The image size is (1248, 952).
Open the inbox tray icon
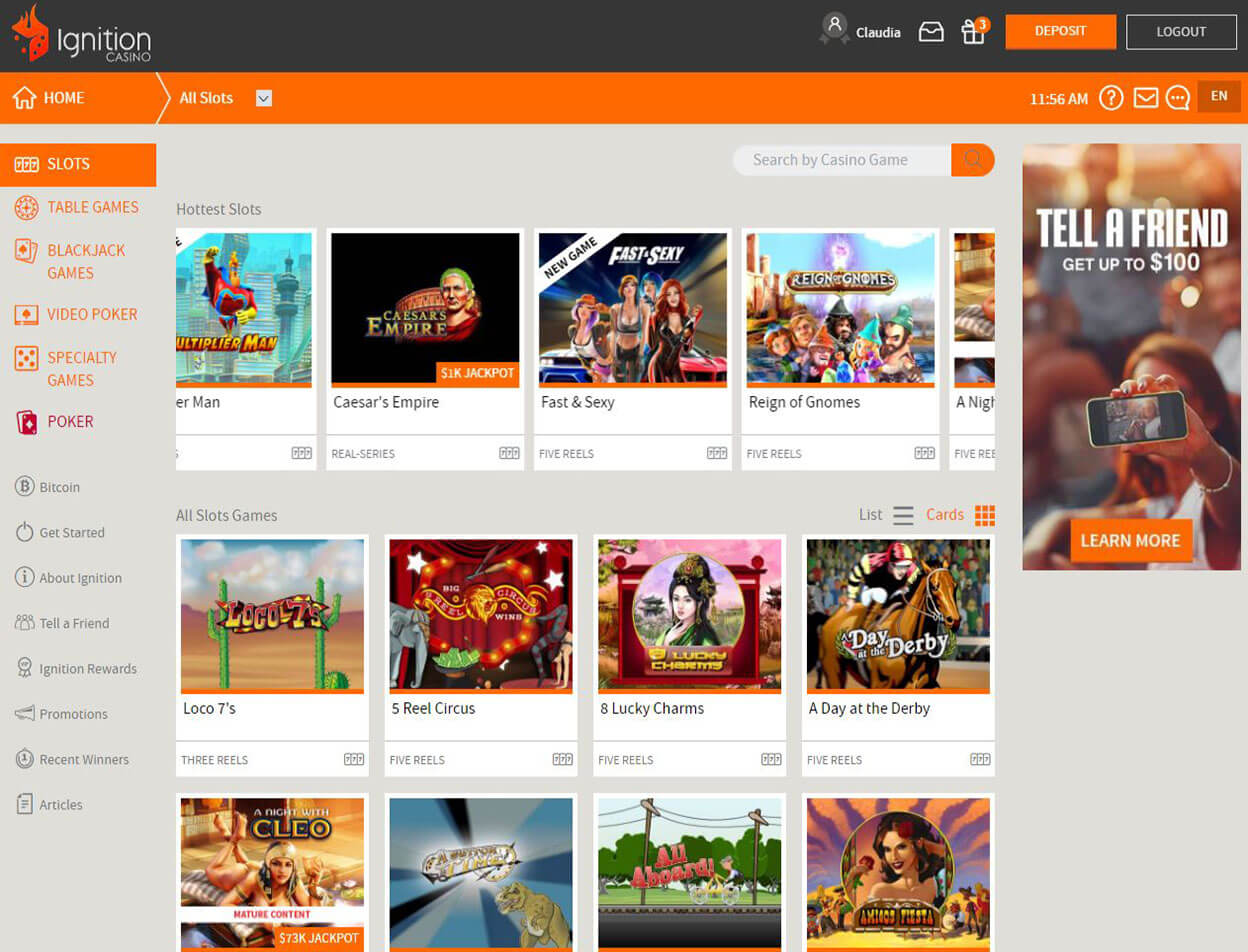tap(931, 32)
